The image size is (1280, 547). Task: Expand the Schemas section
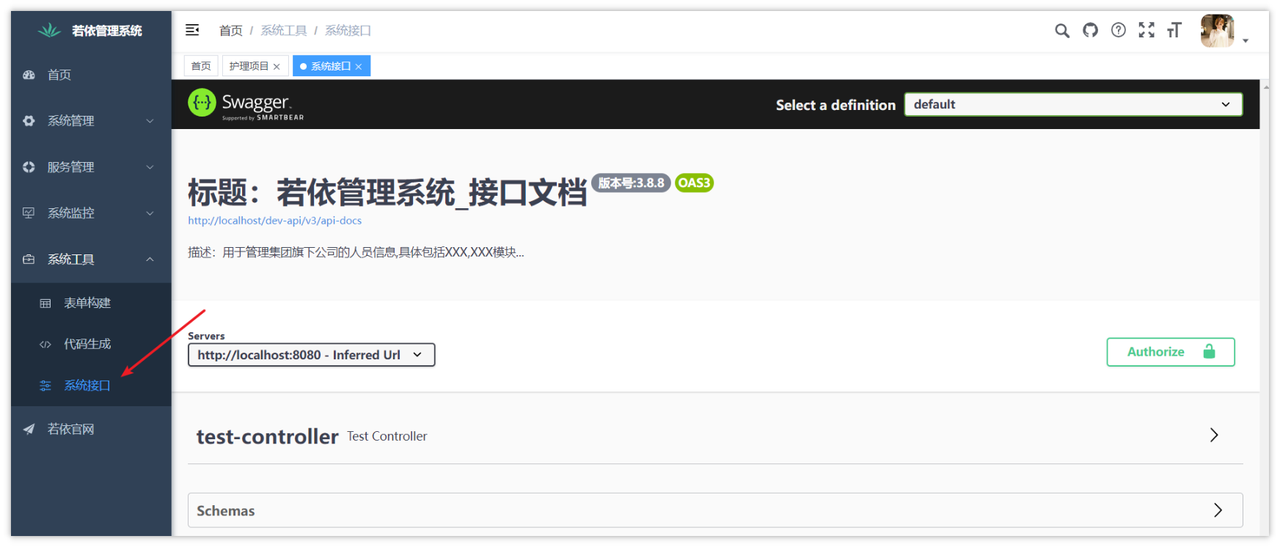pos(715,510)
